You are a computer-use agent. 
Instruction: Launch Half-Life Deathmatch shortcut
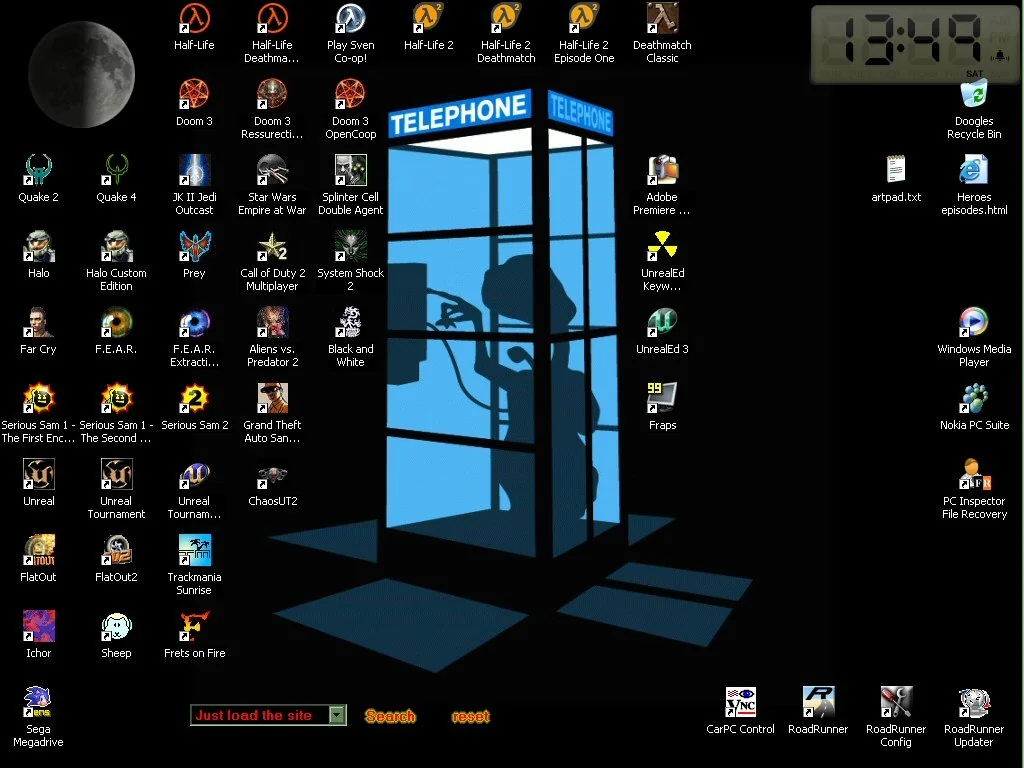[x=272, y=19]
